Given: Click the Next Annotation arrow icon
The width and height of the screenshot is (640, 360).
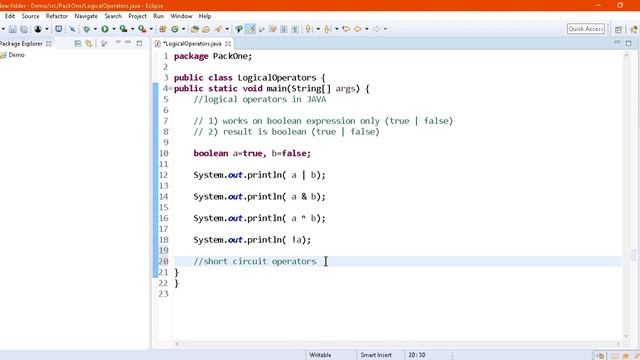Looking at the screenshot, I should [309, 29].
